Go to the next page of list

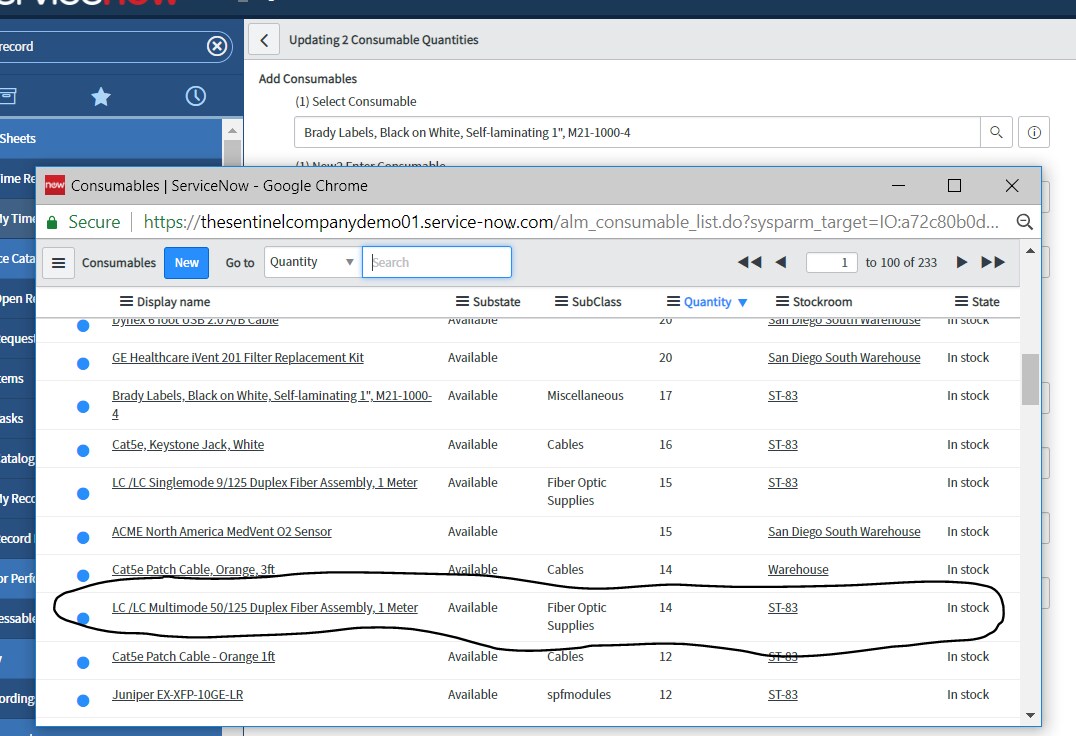point(961,262)
